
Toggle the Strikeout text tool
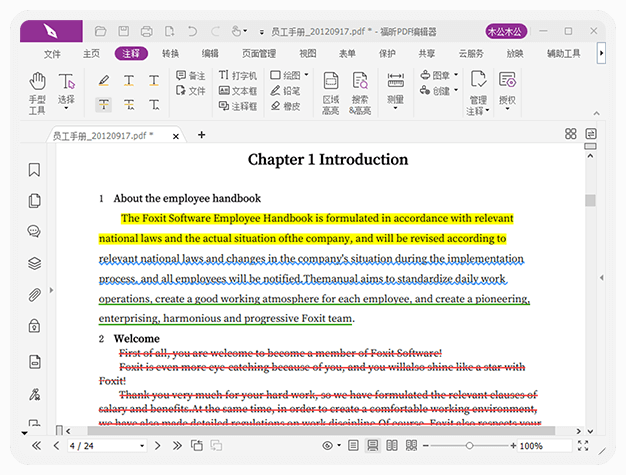click(x=104, y=105)
